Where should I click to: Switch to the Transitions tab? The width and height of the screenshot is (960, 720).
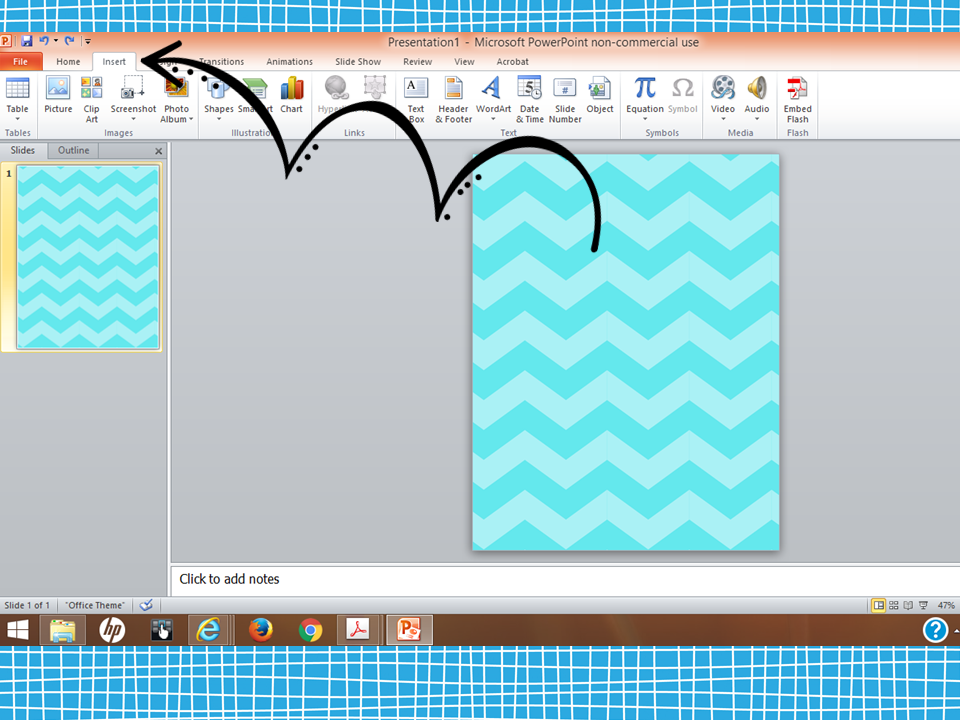220,61
